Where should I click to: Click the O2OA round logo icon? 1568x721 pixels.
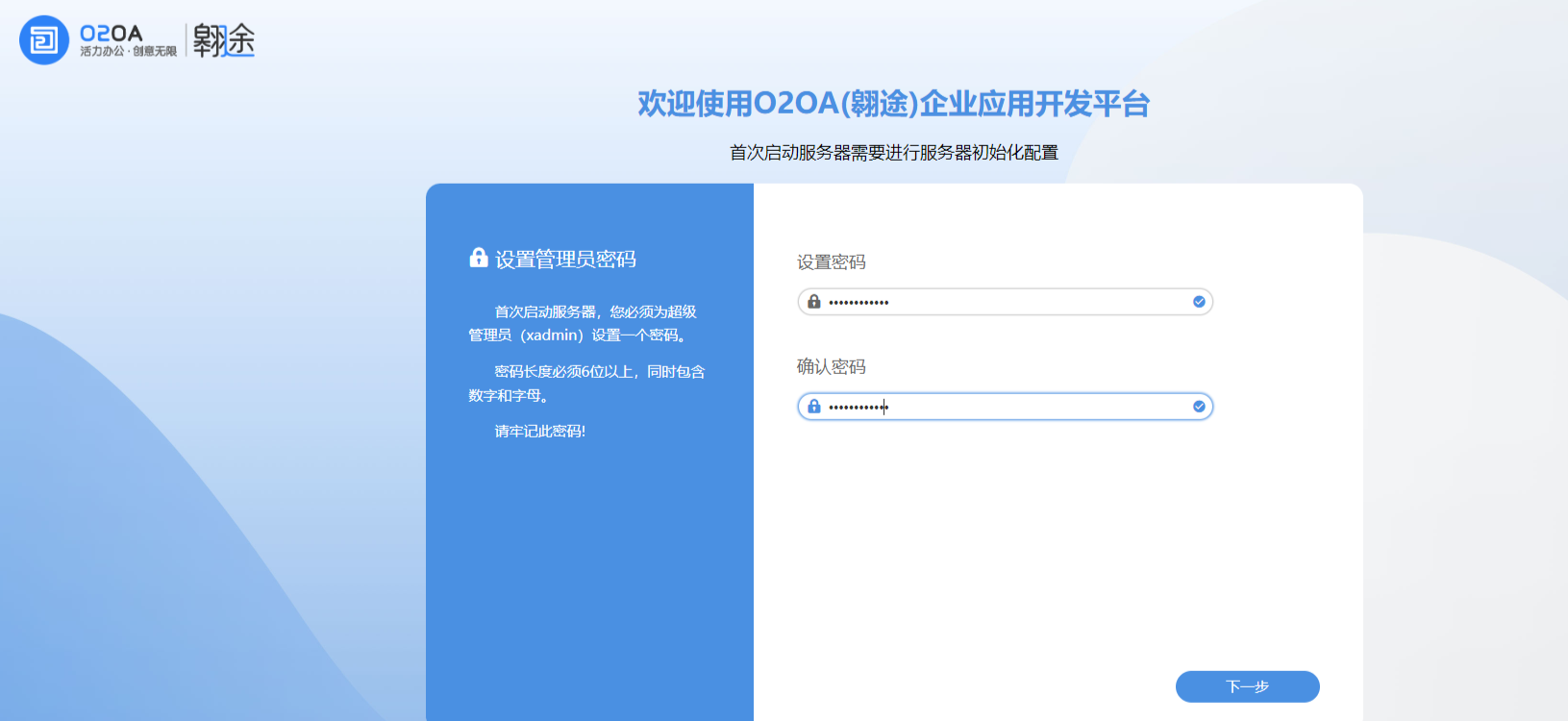tap(44, 40)
